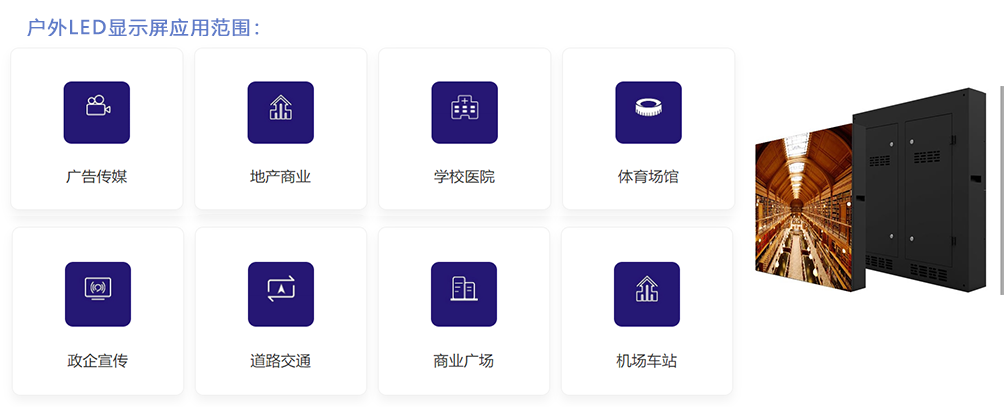Viewport: 1004px width, 412px height.
Task: Click the 户外LED显示屏应用范围 heading
Action: click(146, 27)
